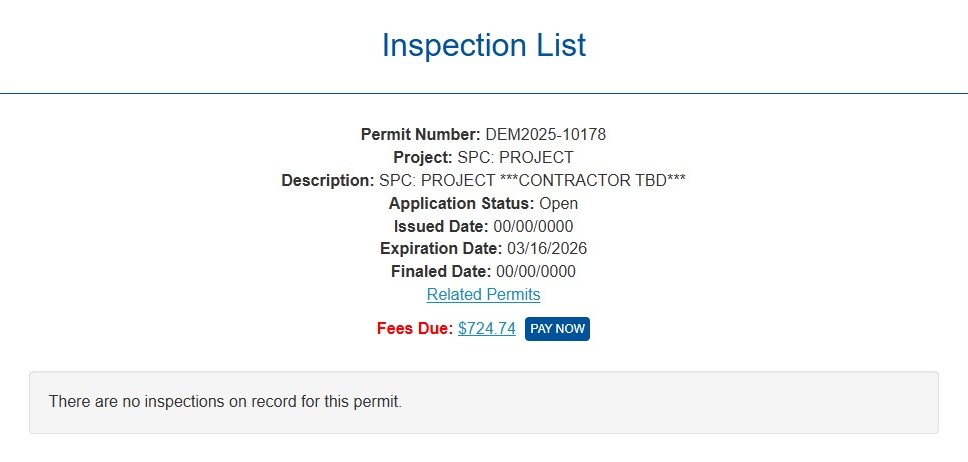Click the $724.74 fees amount link
Viewport: 968px width, 462px height.
click(487, 329)
